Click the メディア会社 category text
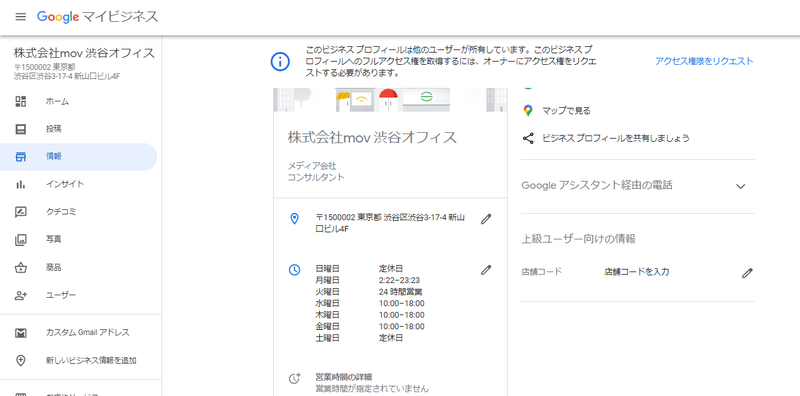Viewport: 800px width, 396px height. (312, 166)
